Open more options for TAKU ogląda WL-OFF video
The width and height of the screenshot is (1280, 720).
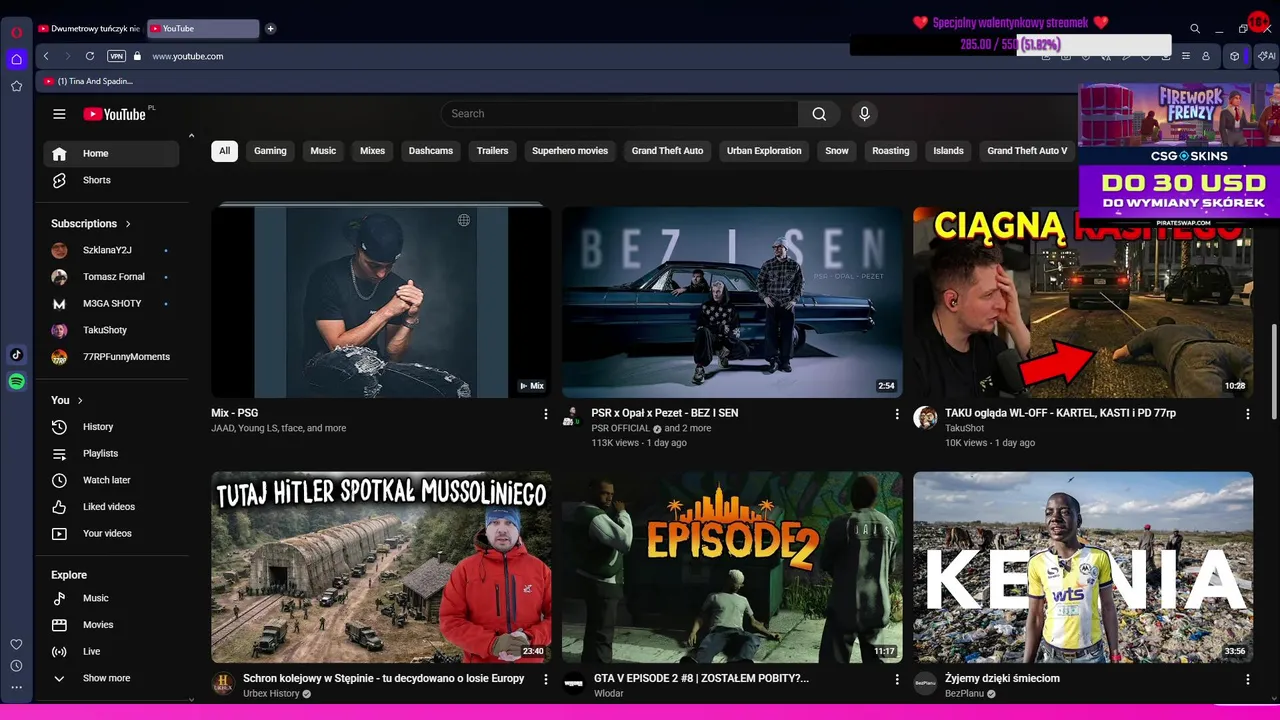pyautogui.click(x=1247, y=414)
